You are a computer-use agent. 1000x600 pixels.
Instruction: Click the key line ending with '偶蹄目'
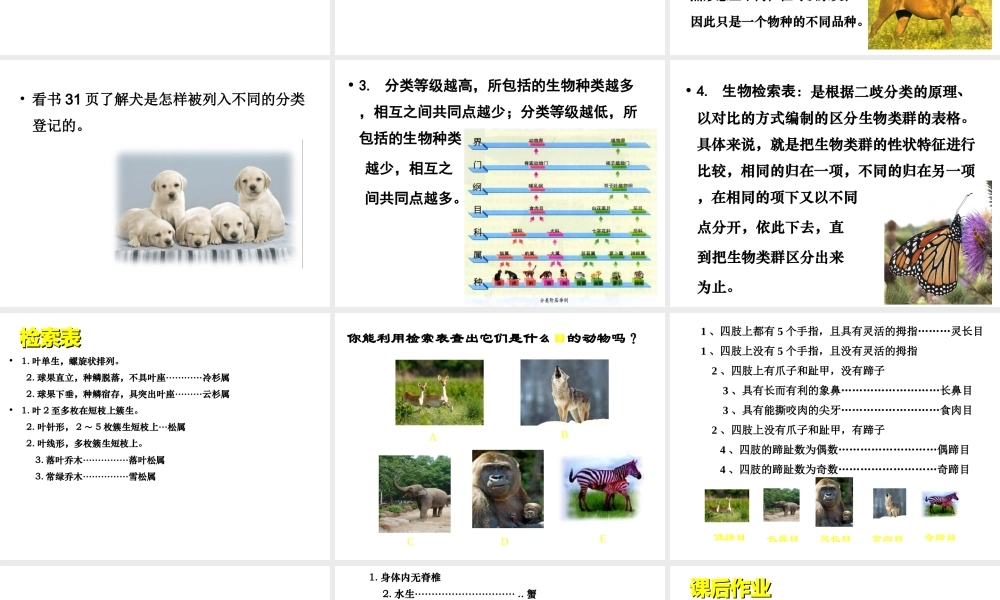(844, 450)
